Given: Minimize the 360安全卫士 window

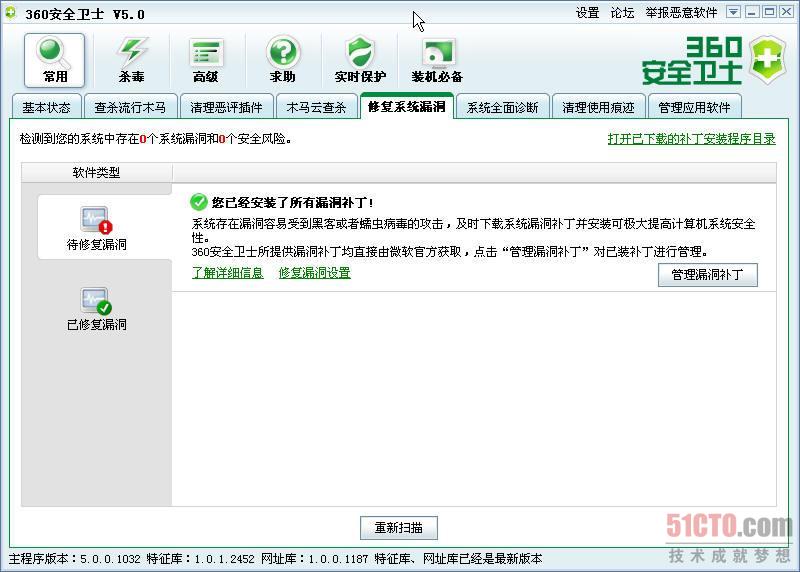Looking at the screenshot, I should click(x=752, y=12).
